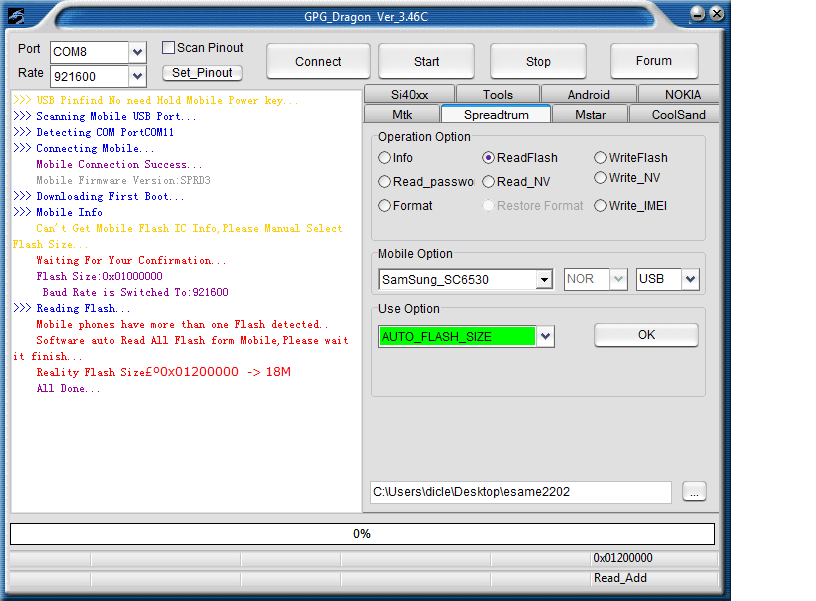Select the ReadFlash radio button
This screenshot has height=601, width=816.
[x=488, y=157]
